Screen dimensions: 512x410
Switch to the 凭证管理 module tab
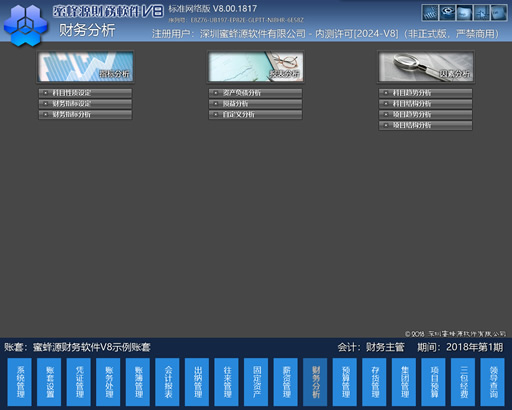[79, 382]
